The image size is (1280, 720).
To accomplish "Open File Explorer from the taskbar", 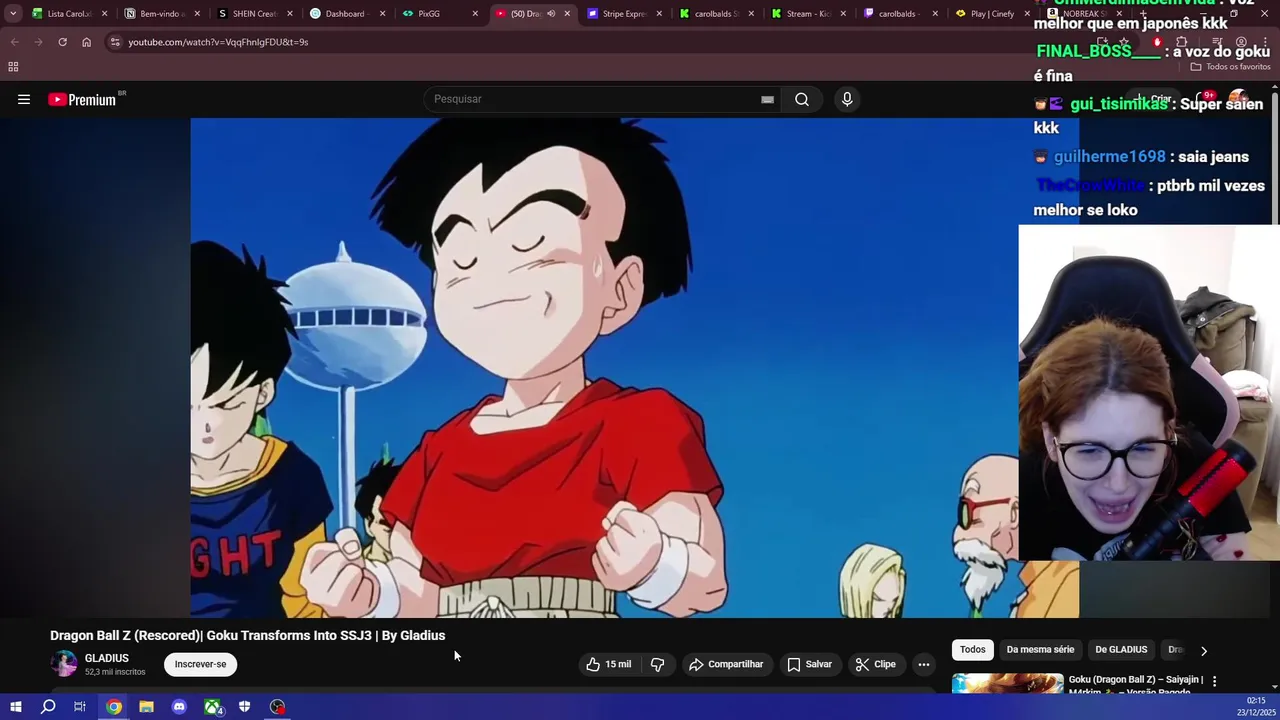I will (146, 707).
